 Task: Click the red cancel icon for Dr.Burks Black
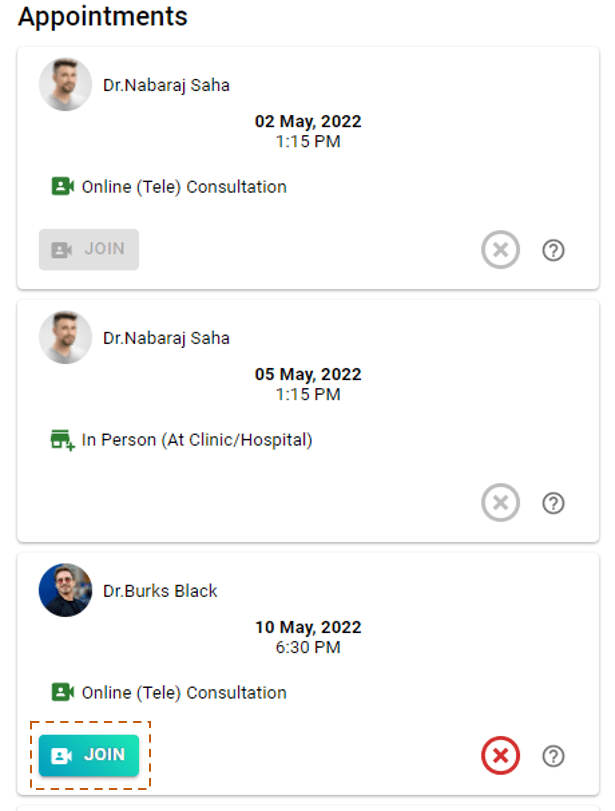(x=501, y=756)
